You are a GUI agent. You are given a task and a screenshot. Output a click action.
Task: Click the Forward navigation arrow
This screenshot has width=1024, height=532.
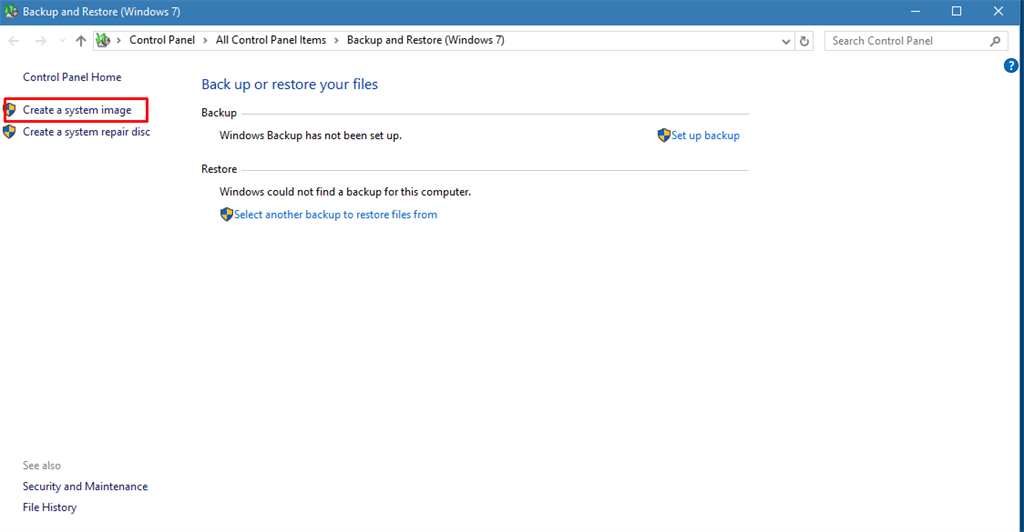click(x=40, y=41)
